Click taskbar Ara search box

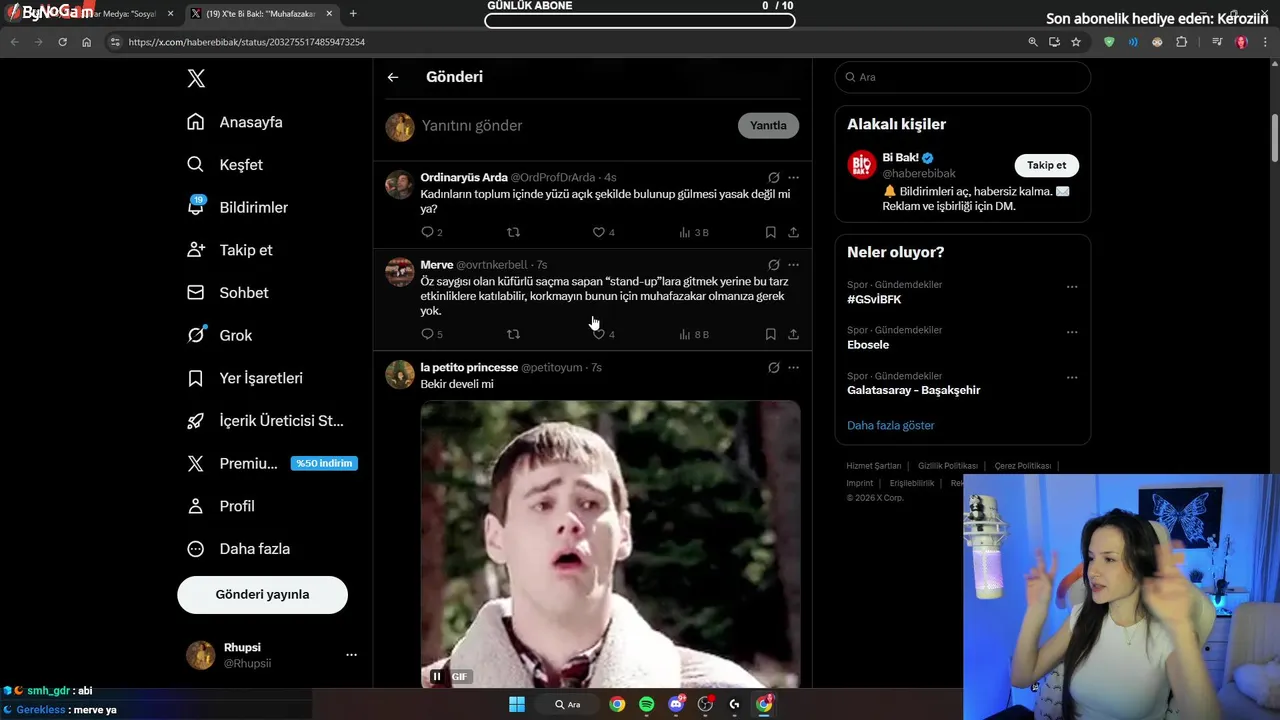coord(569,704)
